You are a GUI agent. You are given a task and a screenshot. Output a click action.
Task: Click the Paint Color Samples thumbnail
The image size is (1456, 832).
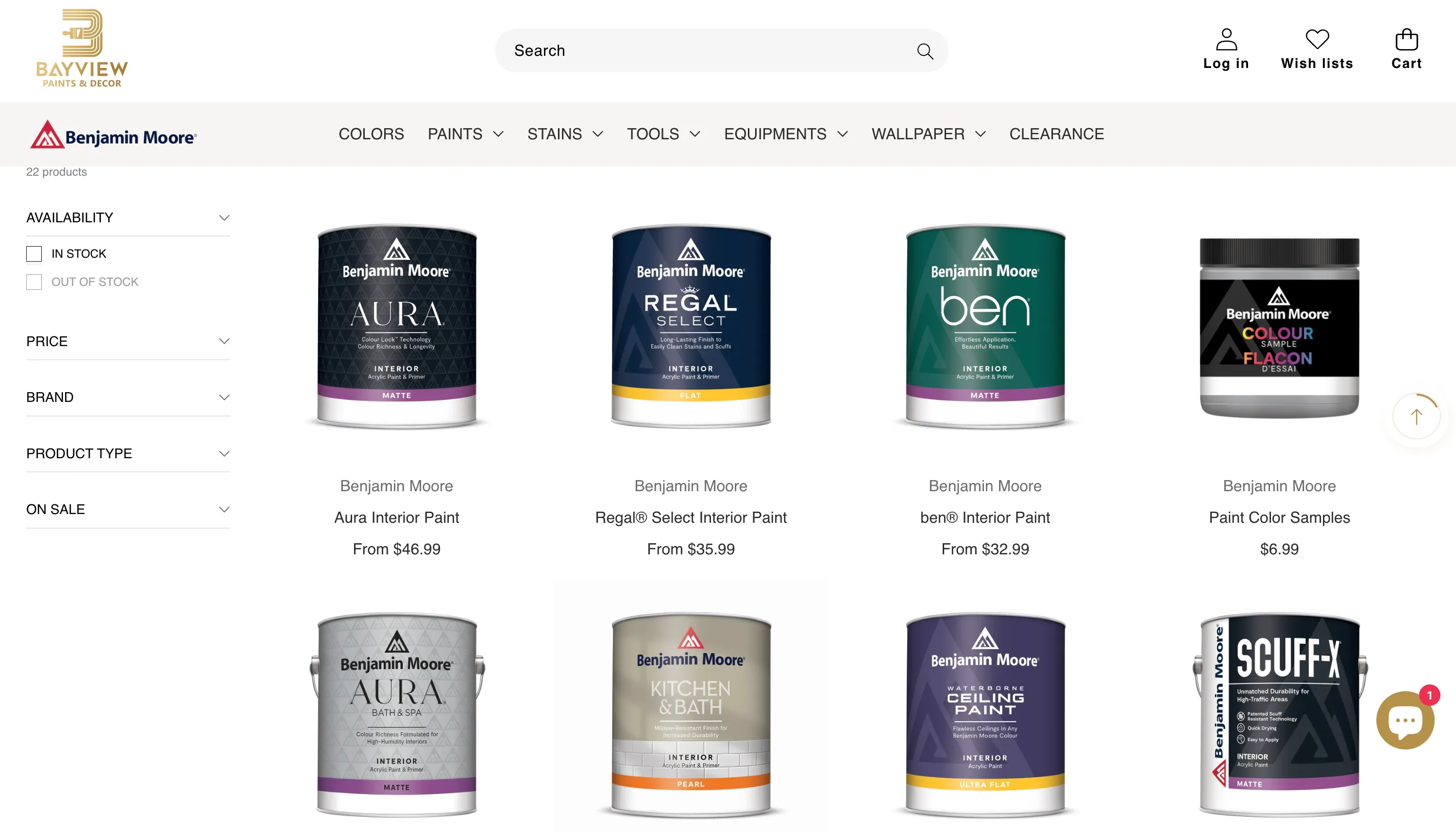point(1279,328)
